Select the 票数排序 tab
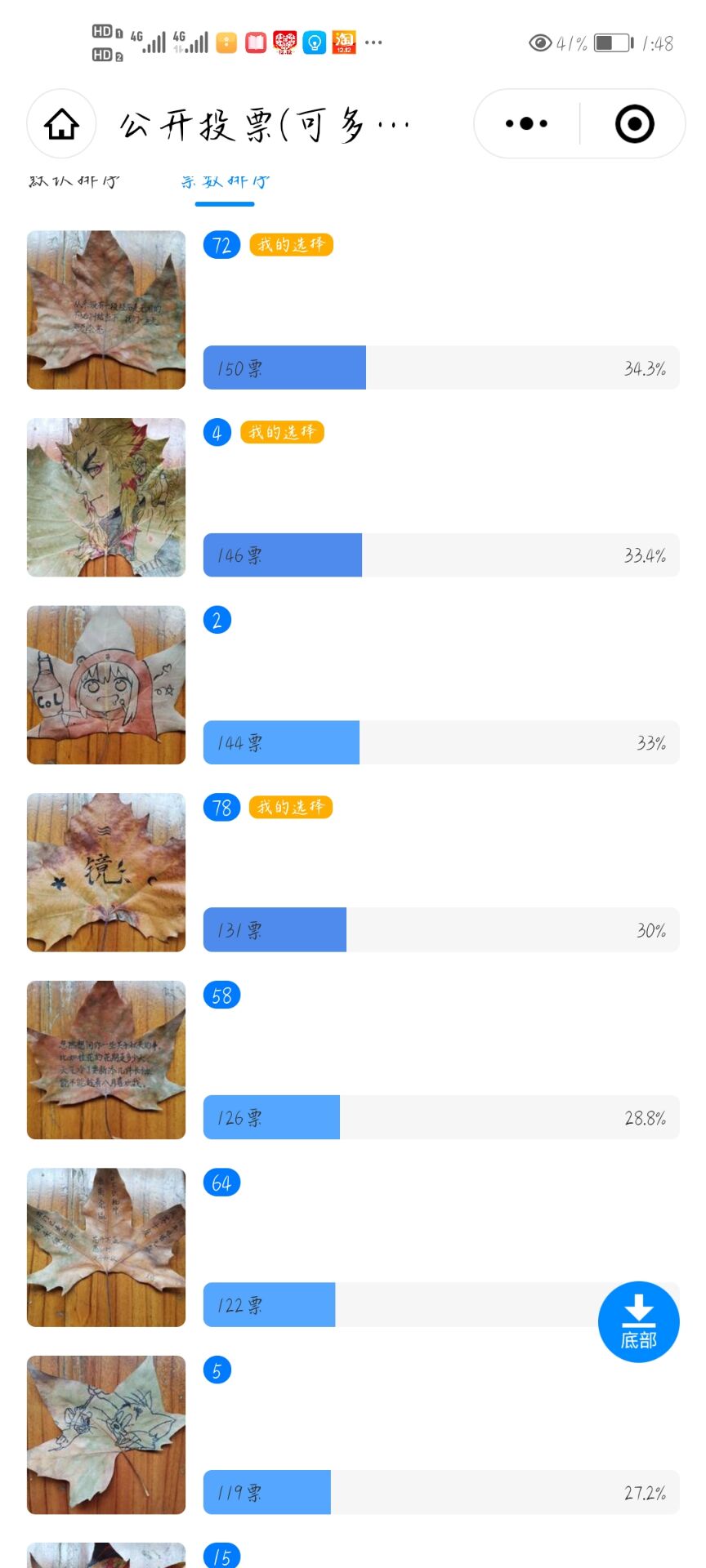 225,181
